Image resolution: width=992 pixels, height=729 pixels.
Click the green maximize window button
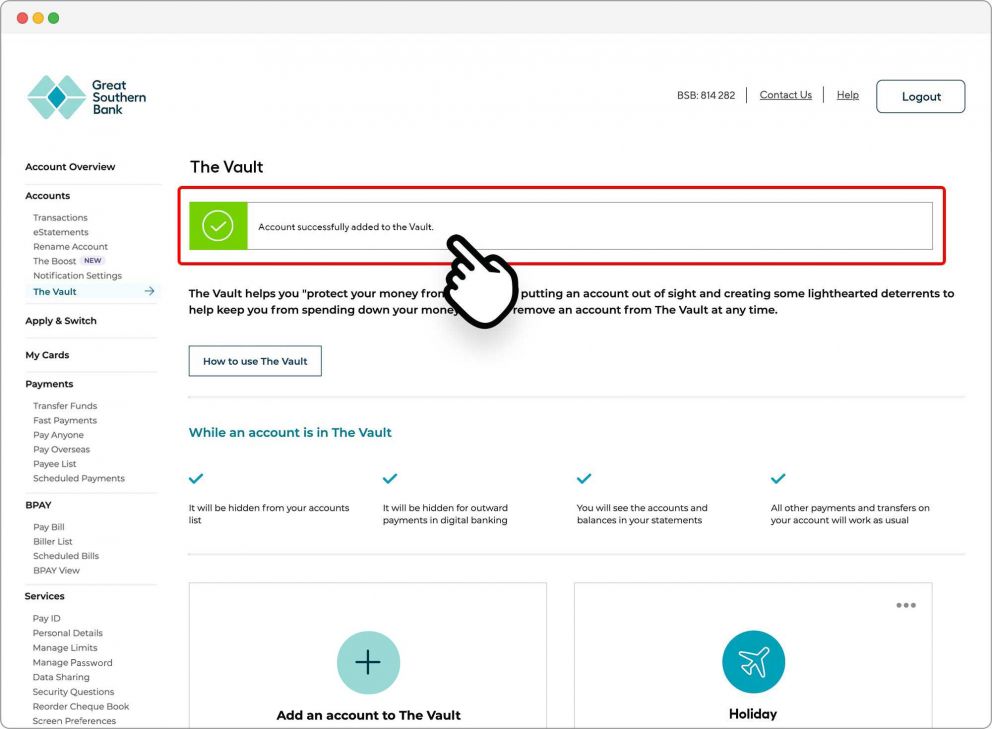coord(54,18)
